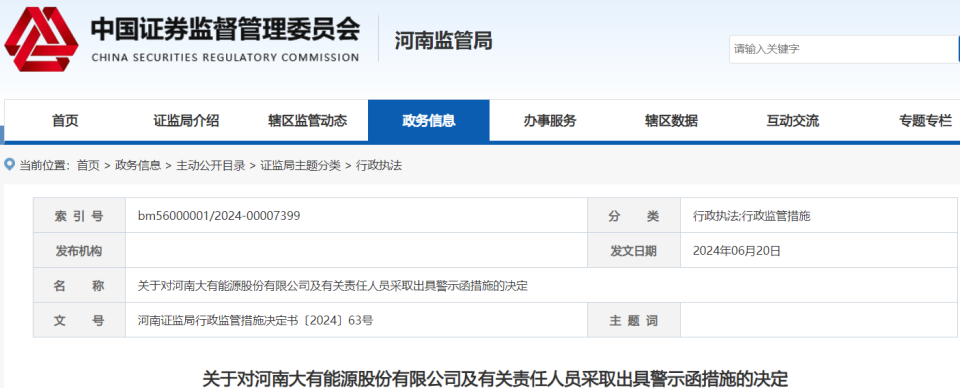
Task: Click the 河南监管局 header text
Action: [443, 41]
